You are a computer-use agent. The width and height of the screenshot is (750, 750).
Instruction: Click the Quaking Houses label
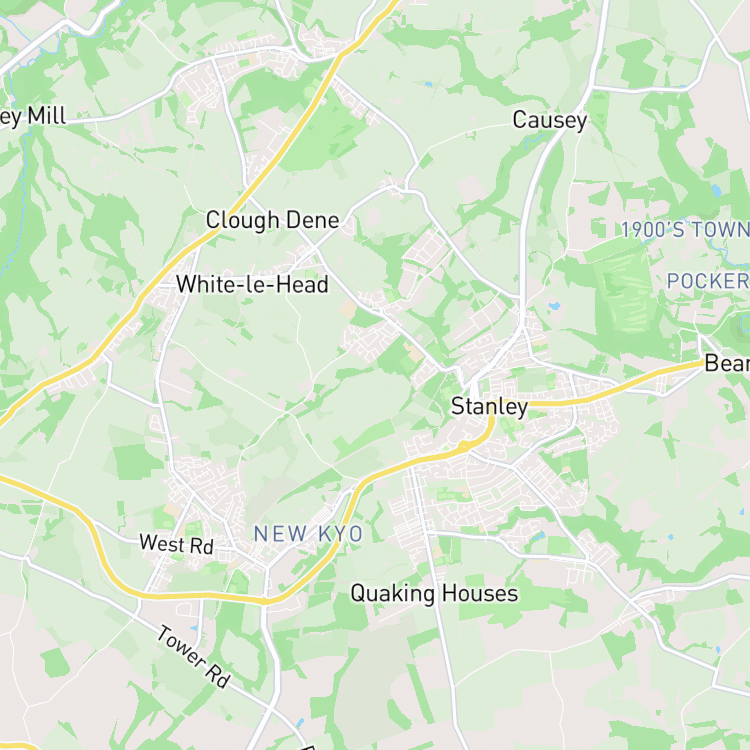(x=434, y=594)
